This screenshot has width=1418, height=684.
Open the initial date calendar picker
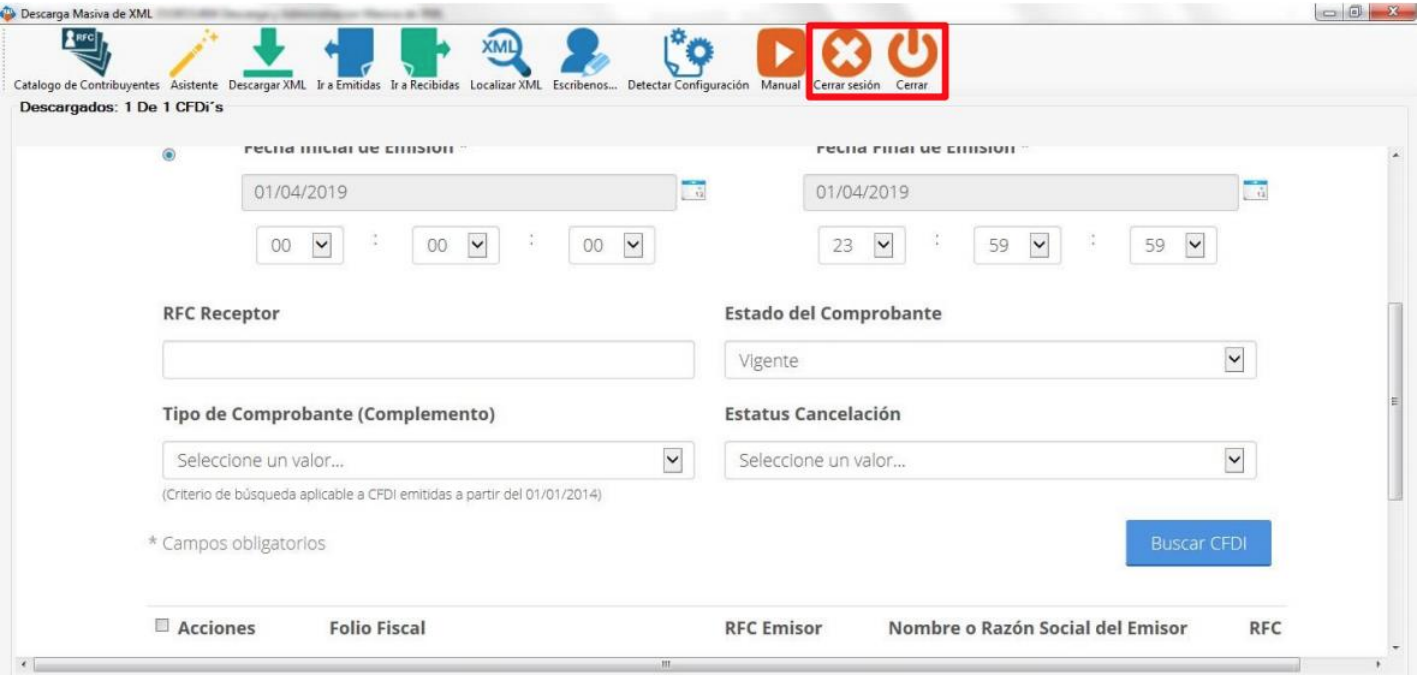(x=693, y=190)
